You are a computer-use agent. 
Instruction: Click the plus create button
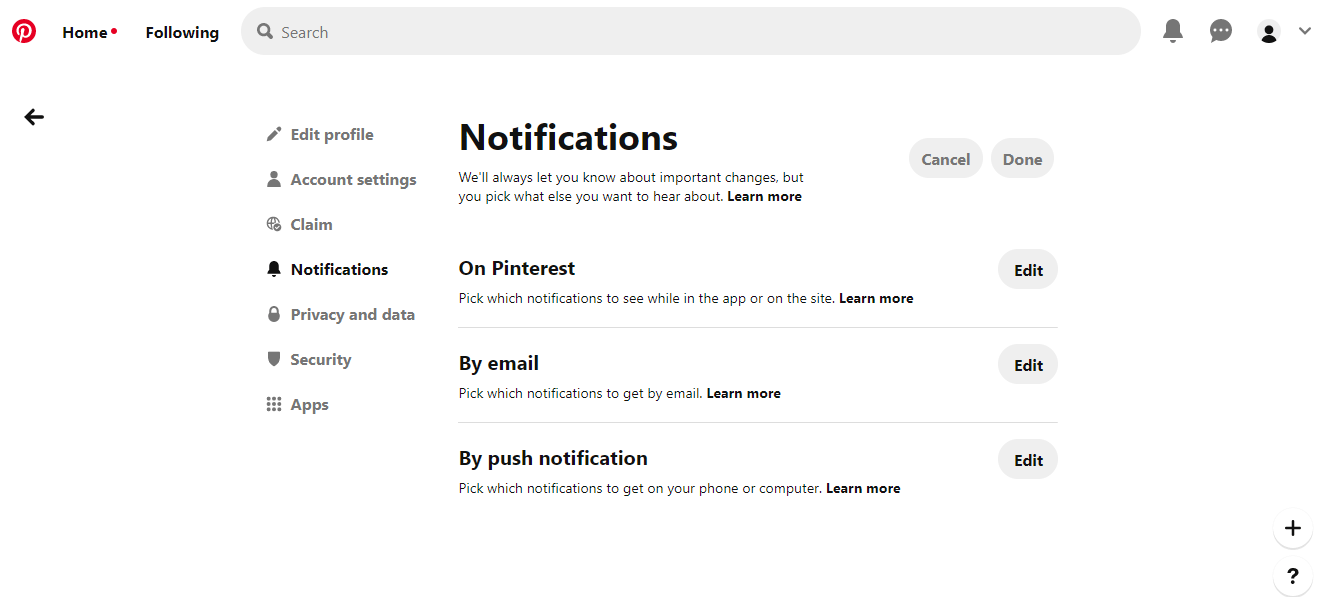(1293, 528)
